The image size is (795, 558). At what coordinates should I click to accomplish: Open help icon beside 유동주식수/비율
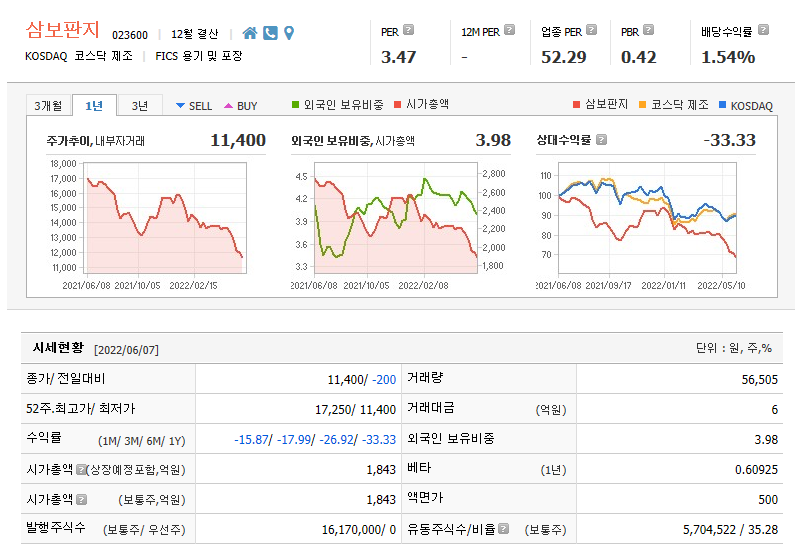point(503,529)
